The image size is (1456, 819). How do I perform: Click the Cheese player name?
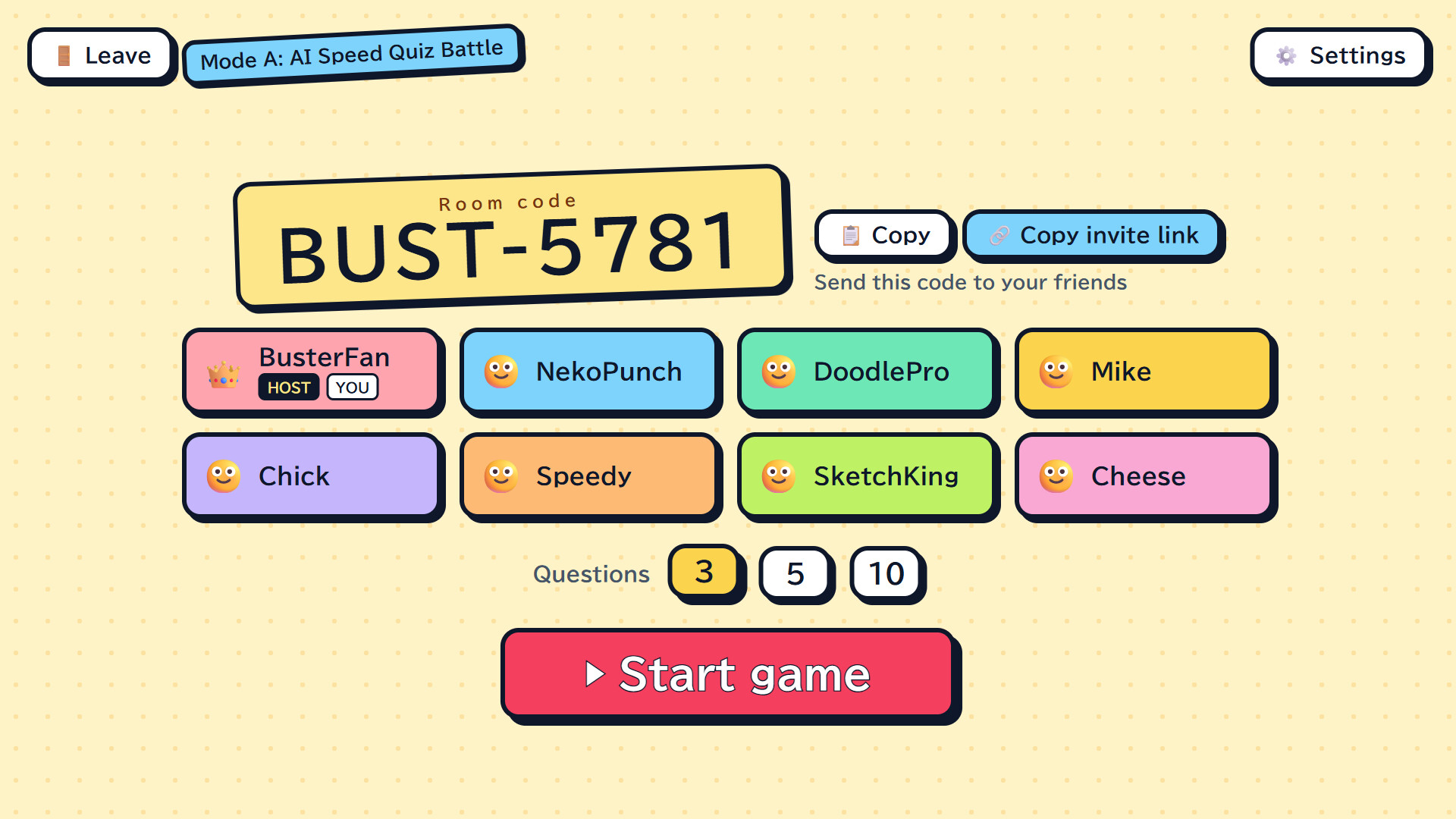(x=1138, y=476)
